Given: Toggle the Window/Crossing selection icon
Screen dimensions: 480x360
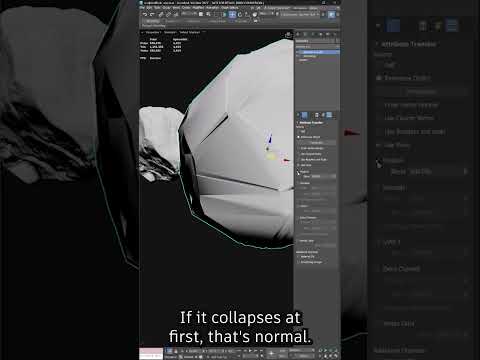Looking at the screenshot, I should [223, 14].
